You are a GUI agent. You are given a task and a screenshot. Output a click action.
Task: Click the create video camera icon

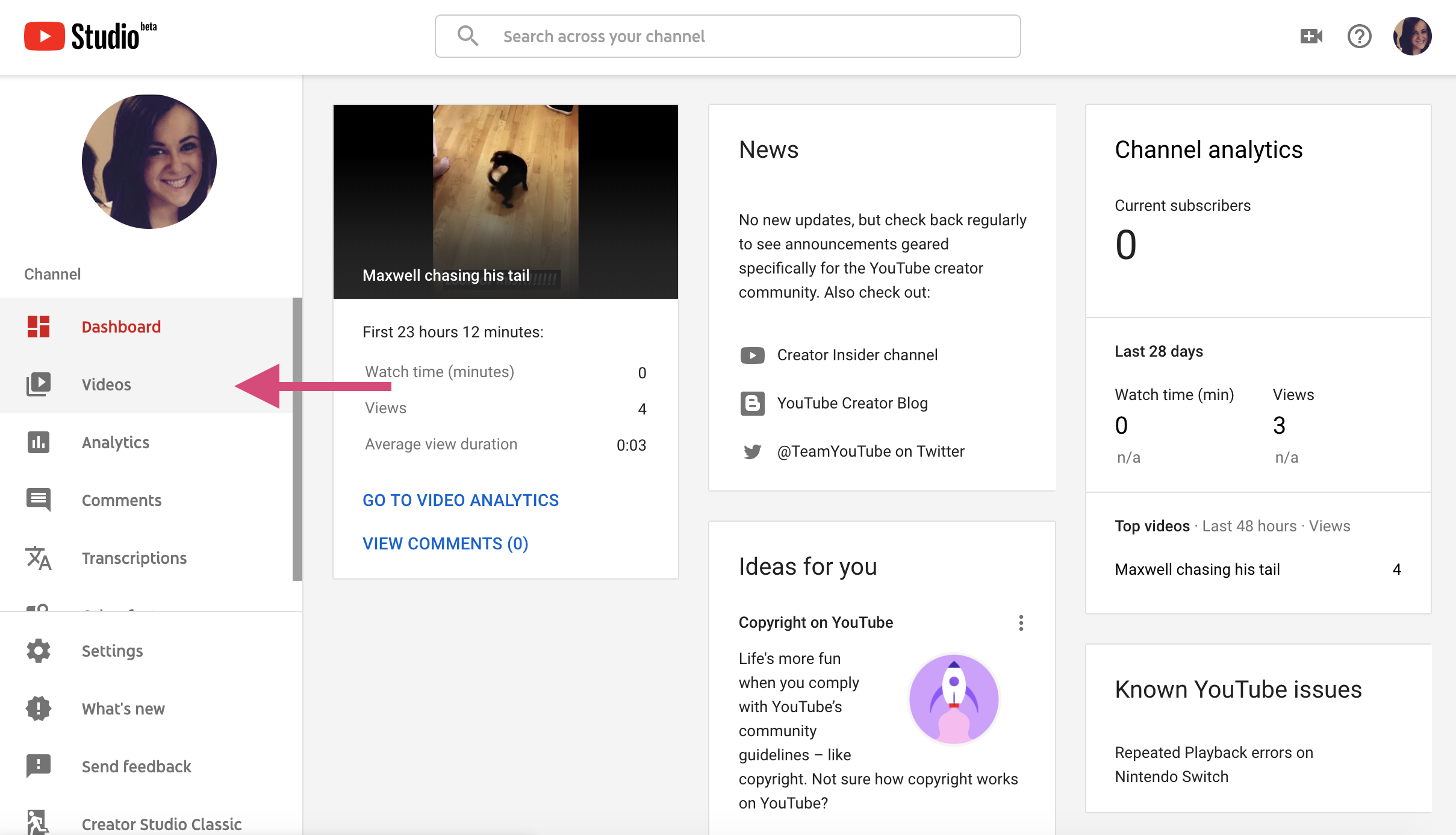[1311, 36]
